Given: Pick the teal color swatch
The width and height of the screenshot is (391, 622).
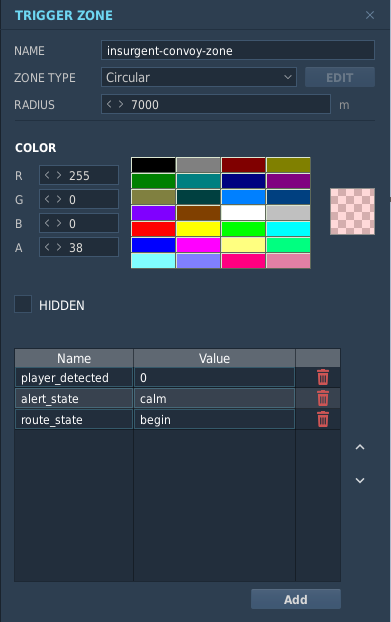Looking at the screenshot, I should click(198, 181).
